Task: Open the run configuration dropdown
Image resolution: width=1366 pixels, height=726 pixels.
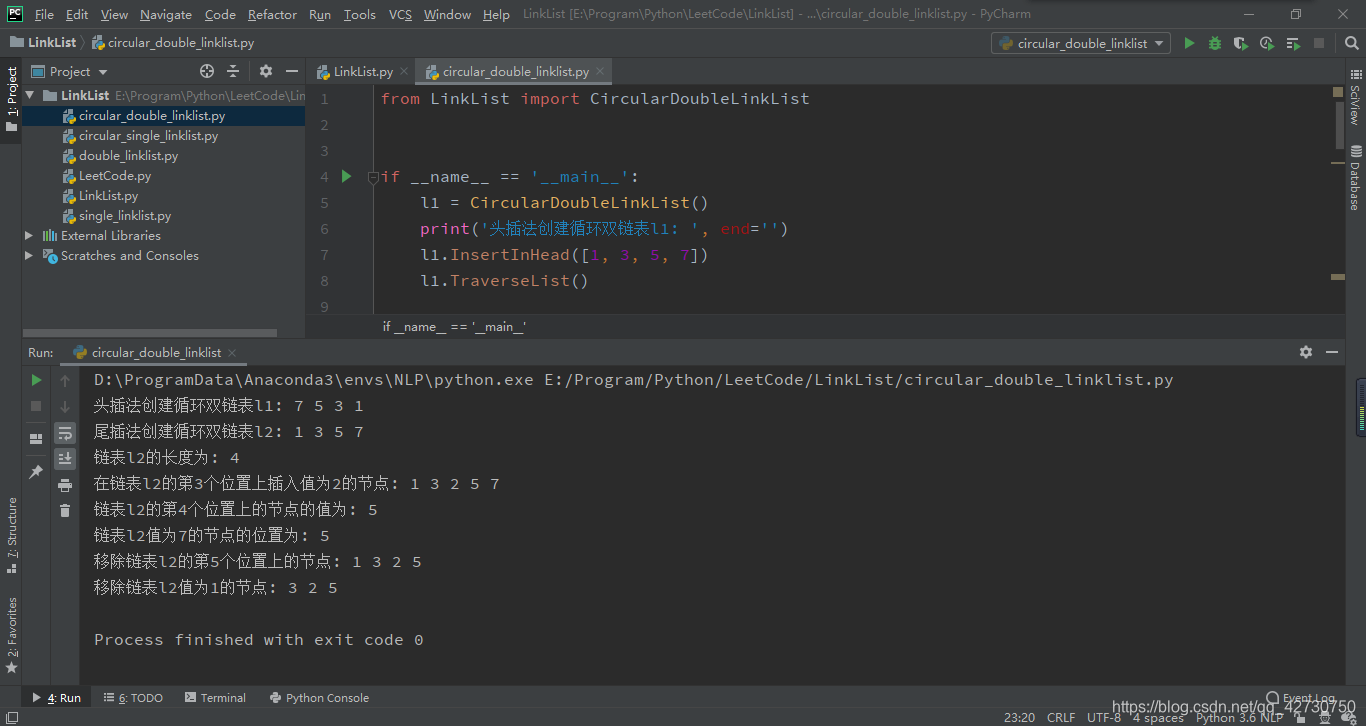Action: point(1081,43)
